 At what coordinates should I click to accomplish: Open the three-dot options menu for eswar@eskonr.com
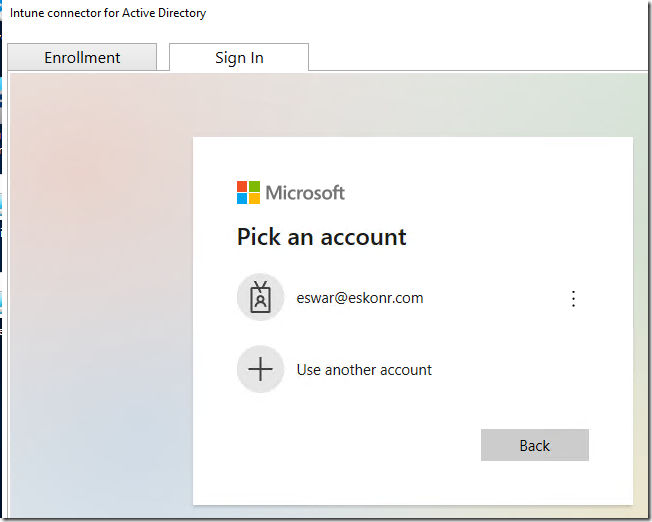point(573,299)
